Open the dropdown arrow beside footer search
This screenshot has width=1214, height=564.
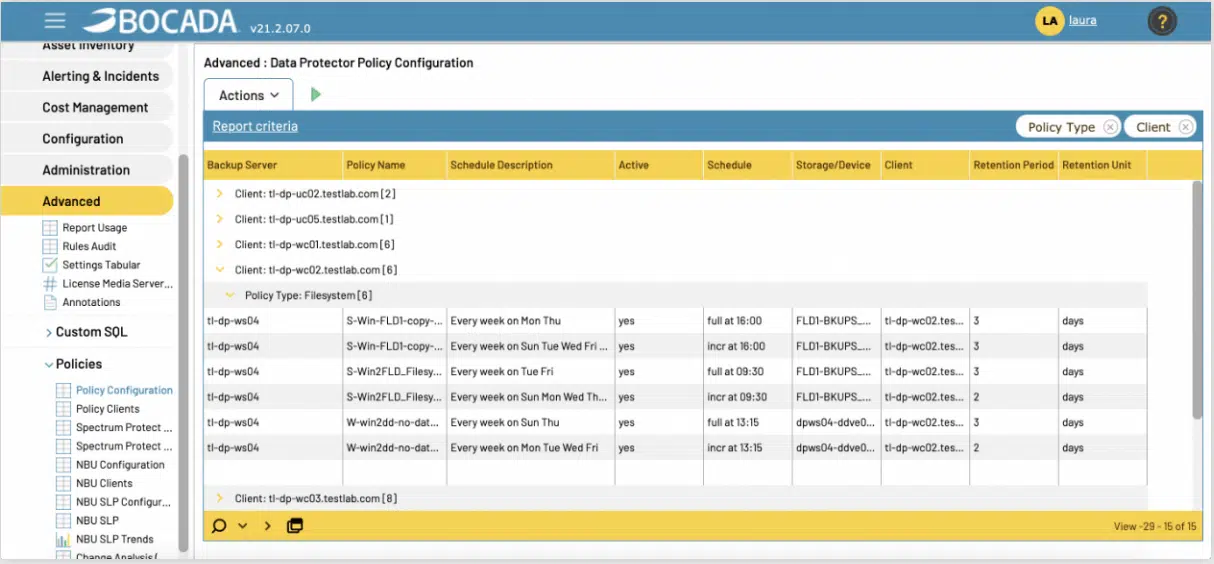coord(243,526)
